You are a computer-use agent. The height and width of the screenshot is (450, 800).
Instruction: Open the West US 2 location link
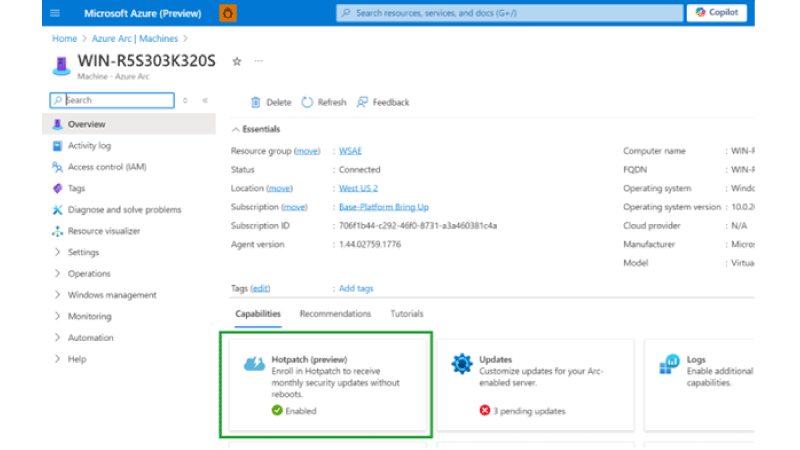tap(358, 188)
